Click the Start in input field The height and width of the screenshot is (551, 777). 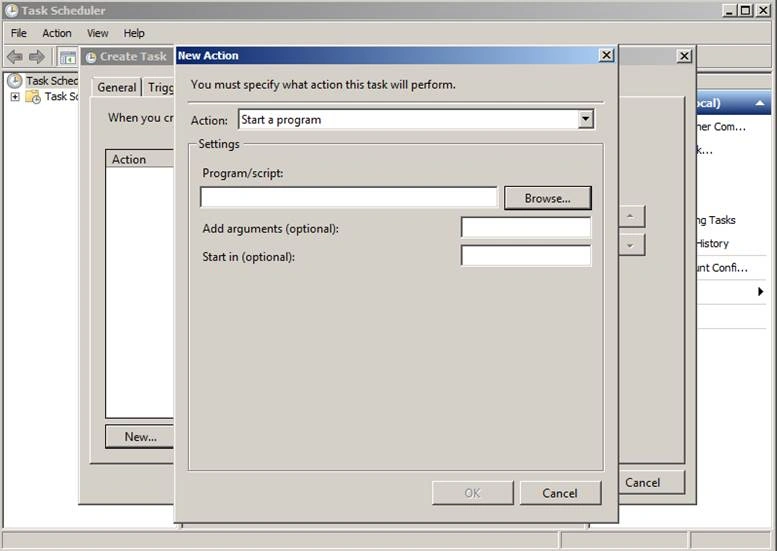[x=526, y=256]
